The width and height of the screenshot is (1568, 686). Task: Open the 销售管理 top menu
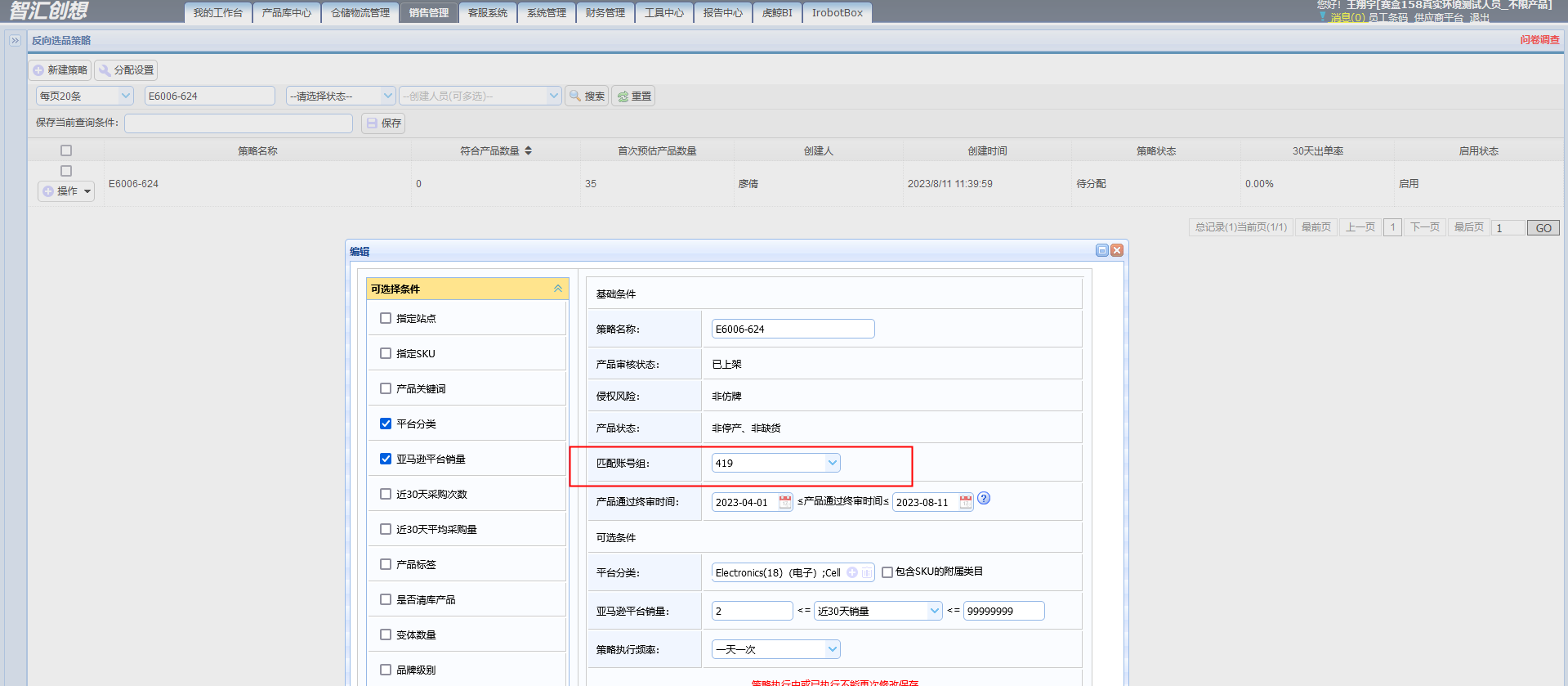click(429, 12)
